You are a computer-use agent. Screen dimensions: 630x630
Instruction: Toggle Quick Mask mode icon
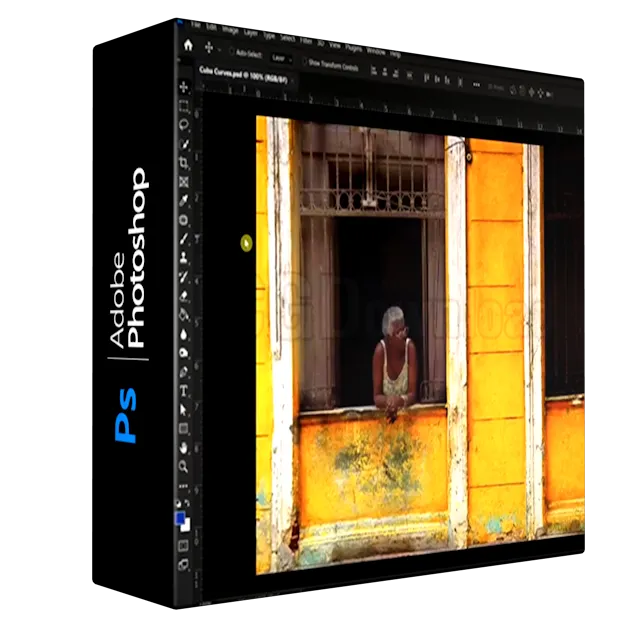coord(184,546)
